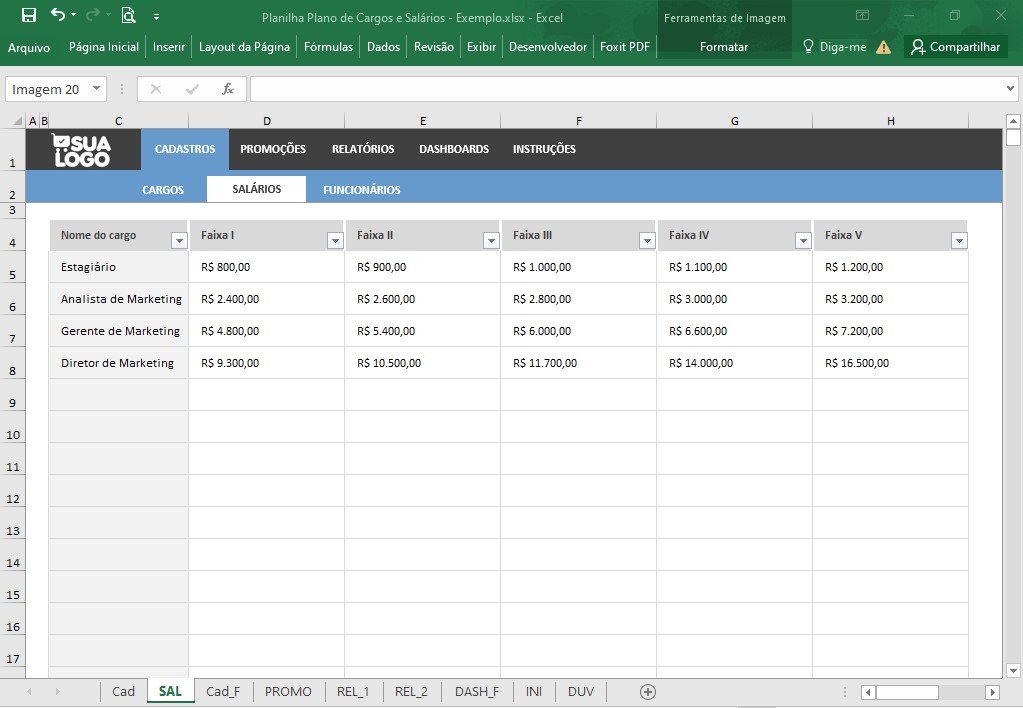Click the PROMOÇÕES navigation button
This screenshot has width=1023, height=708.
pos(273,149)
